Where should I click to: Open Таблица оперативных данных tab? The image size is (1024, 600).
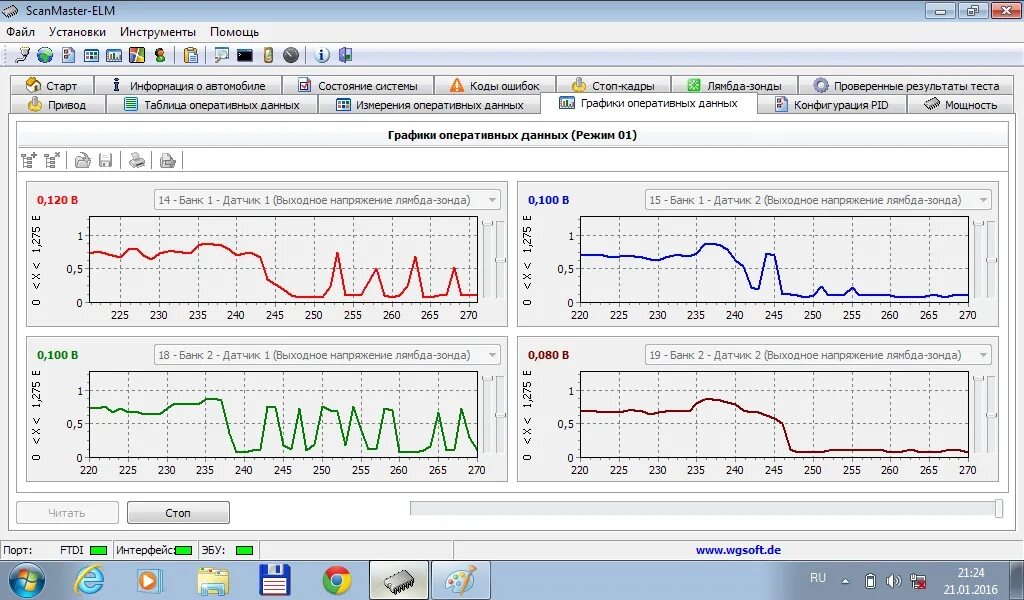[x=212, y=104]
